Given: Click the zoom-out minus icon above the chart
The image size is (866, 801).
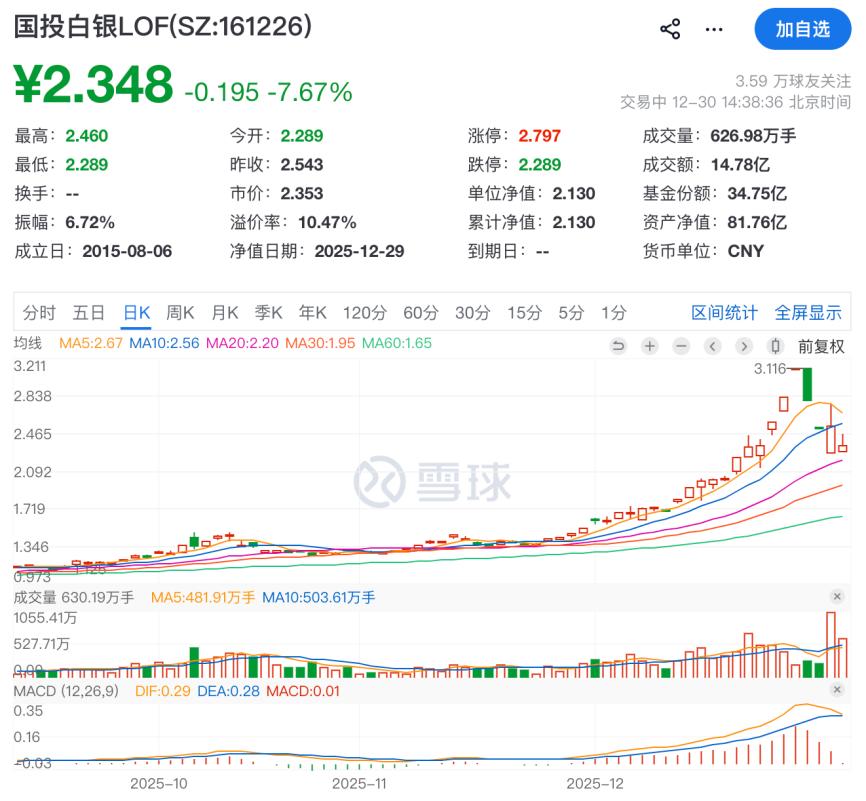Looking at the screenshot, I should [x=682, y=347].
